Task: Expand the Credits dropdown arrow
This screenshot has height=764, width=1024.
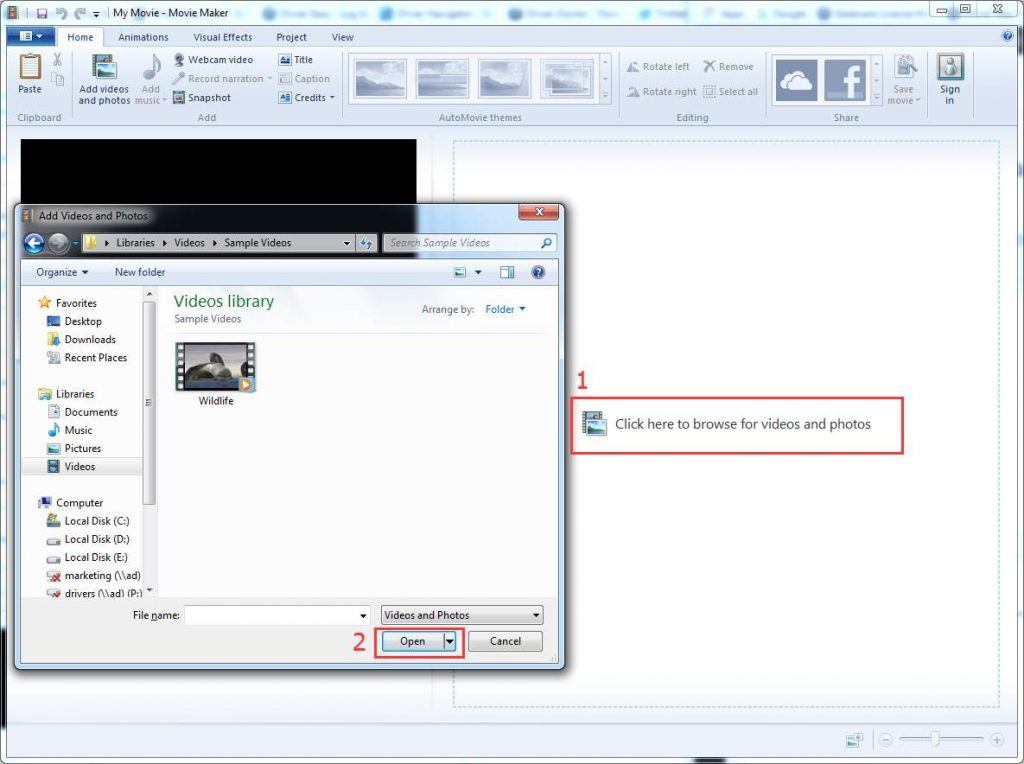Action: [332, 97]
